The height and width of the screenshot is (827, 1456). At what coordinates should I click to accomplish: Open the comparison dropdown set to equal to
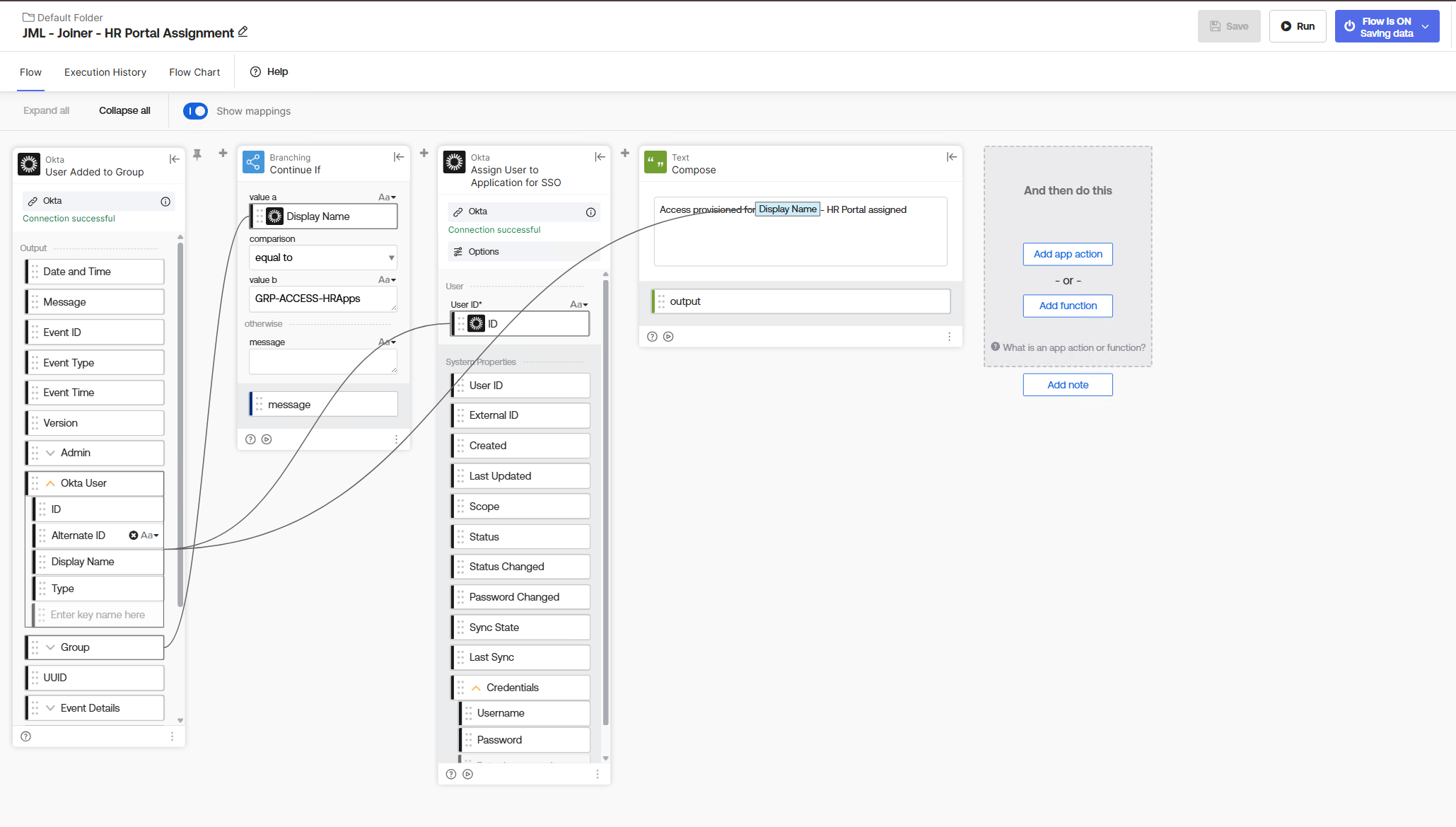pyautogui.click(x=323, y=258)
